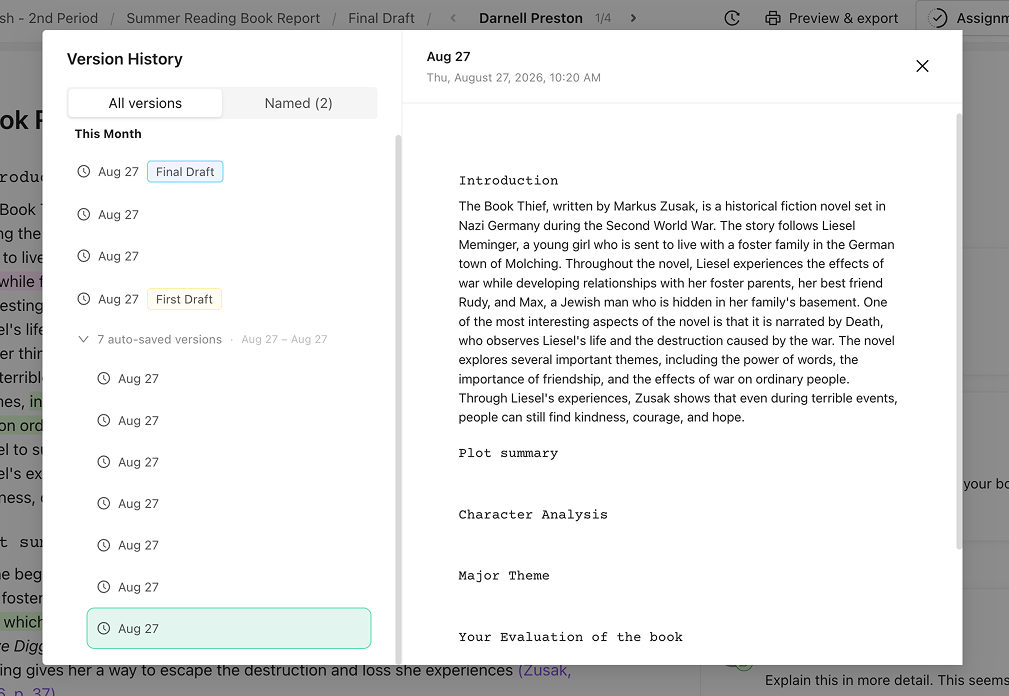
Task: Collapse the 7 auto-saved versions group
Action: [83, 339]
